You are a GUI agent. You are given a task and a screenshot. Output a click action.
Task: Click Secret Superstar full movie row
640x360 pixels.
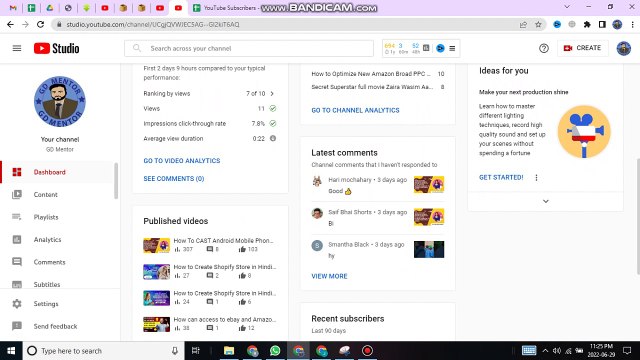pyautogui.click(x=378, y=87)
